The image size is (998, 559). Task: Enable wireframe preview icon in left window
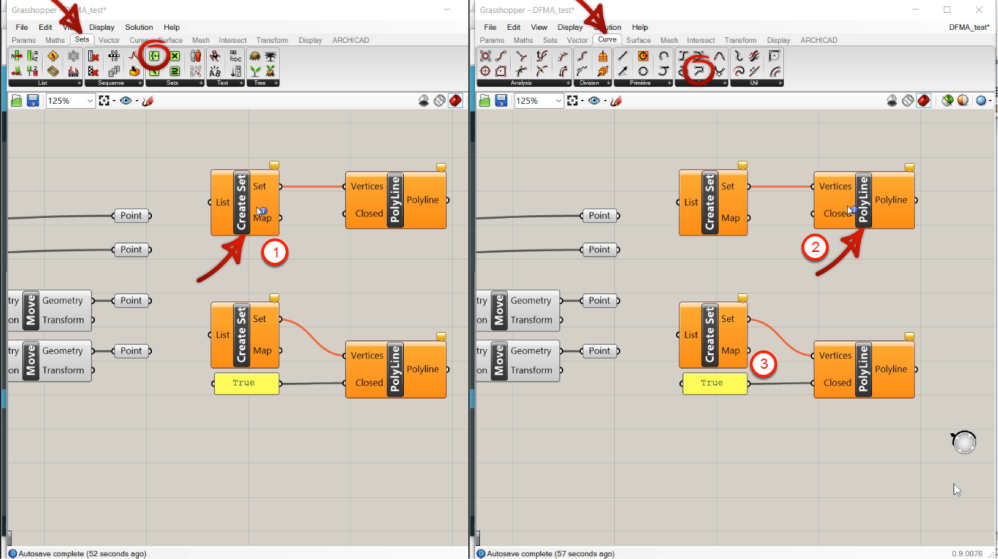pyautogui.click(x=439, y=101)
